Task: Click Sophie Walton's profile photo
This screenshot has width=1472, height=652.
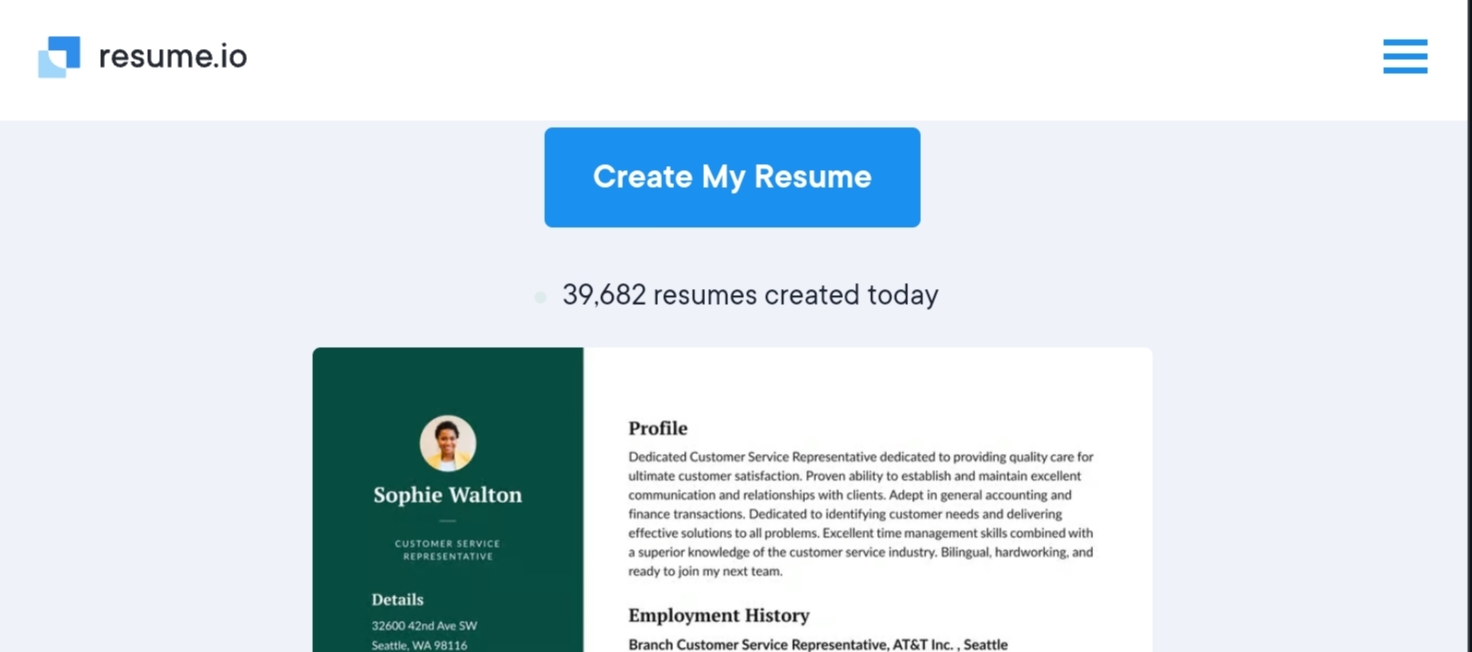Action: 447,443
